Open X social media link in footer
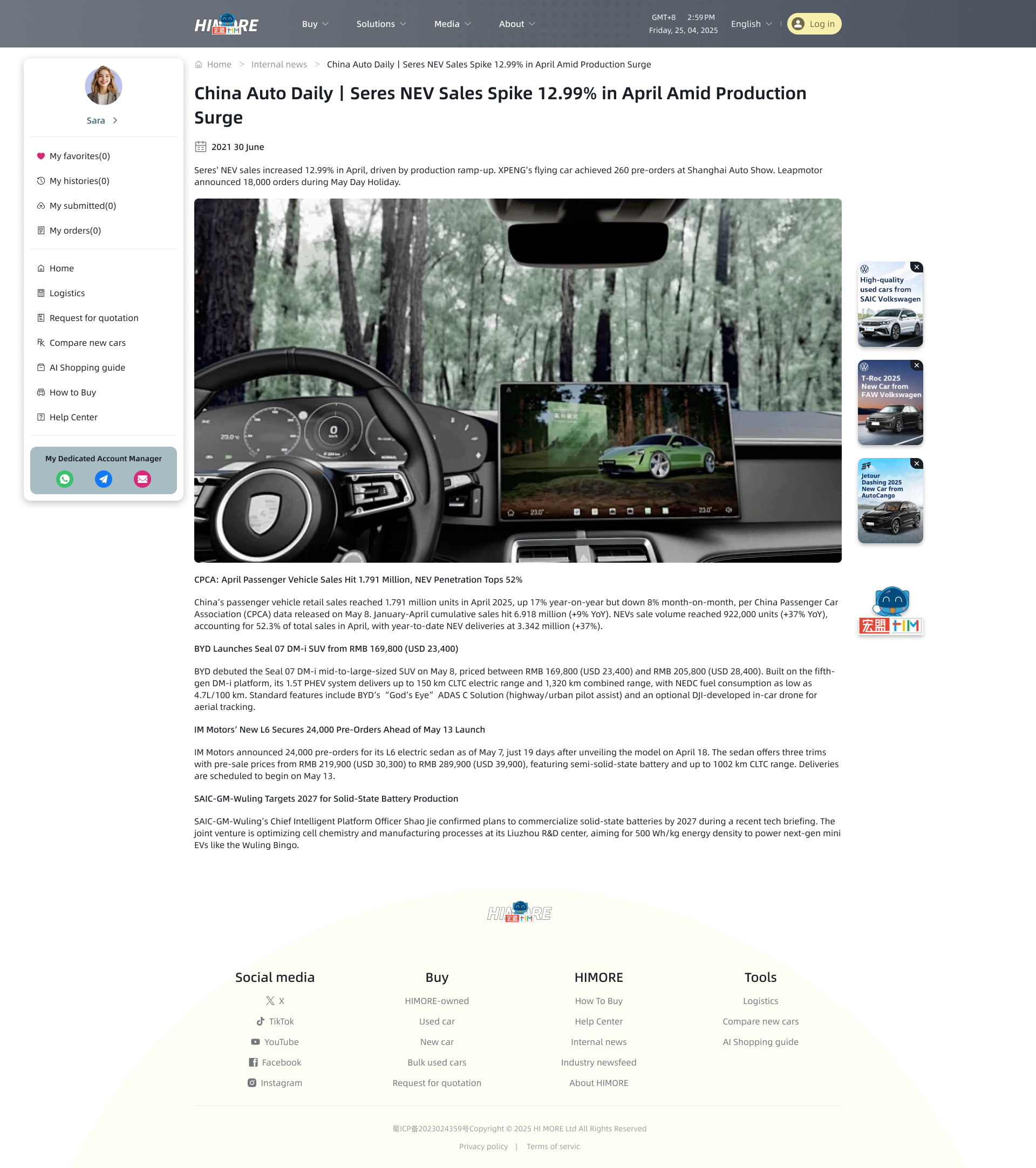The image size is (1036, 1168). point(275,1001)
